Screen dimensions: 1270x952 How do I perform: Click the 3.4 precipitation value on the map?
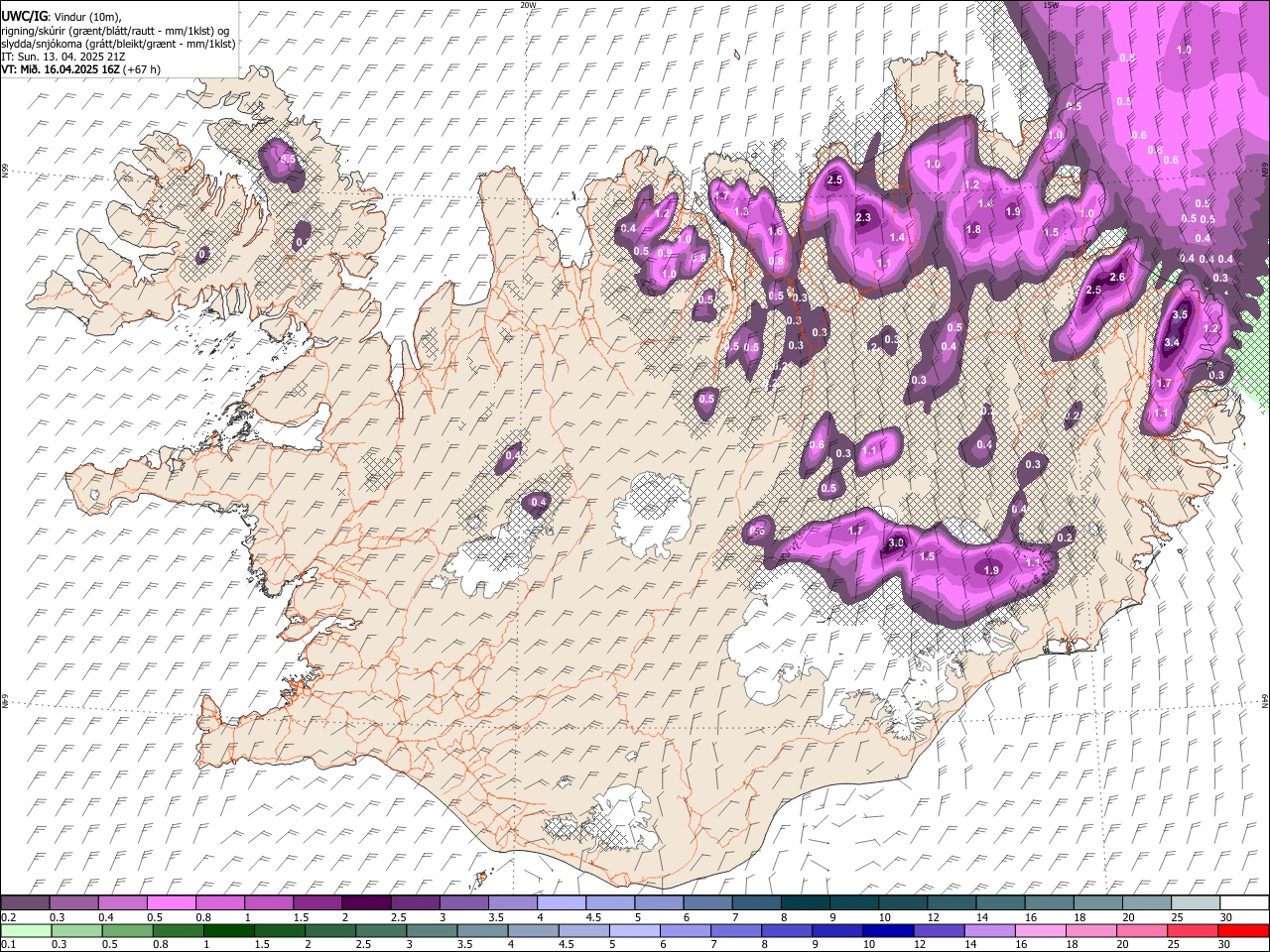pyautogui.click(x=1172, y=342)
